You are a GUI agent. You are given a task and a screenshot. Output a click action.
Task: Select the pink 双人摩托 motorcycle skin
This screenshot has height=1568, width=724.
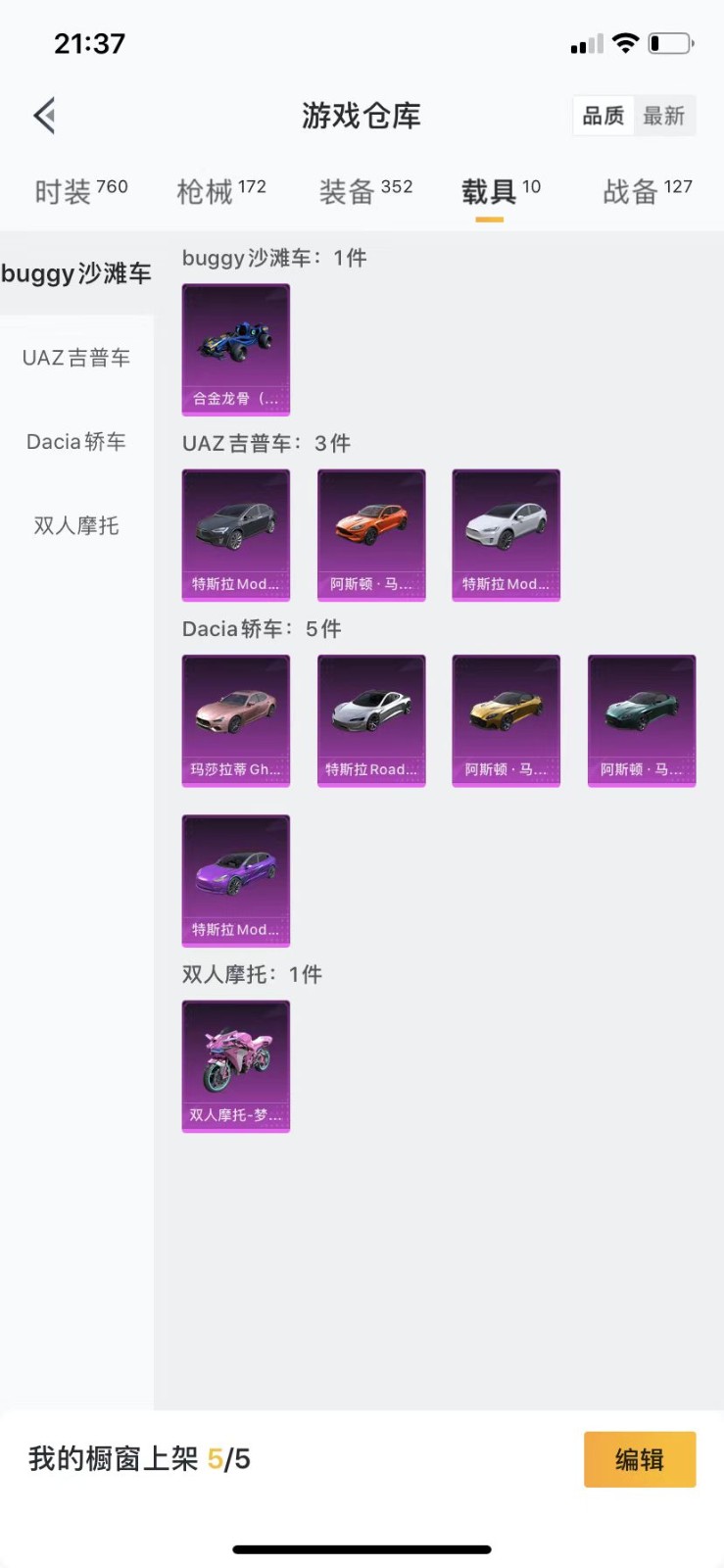(236, 1066)
